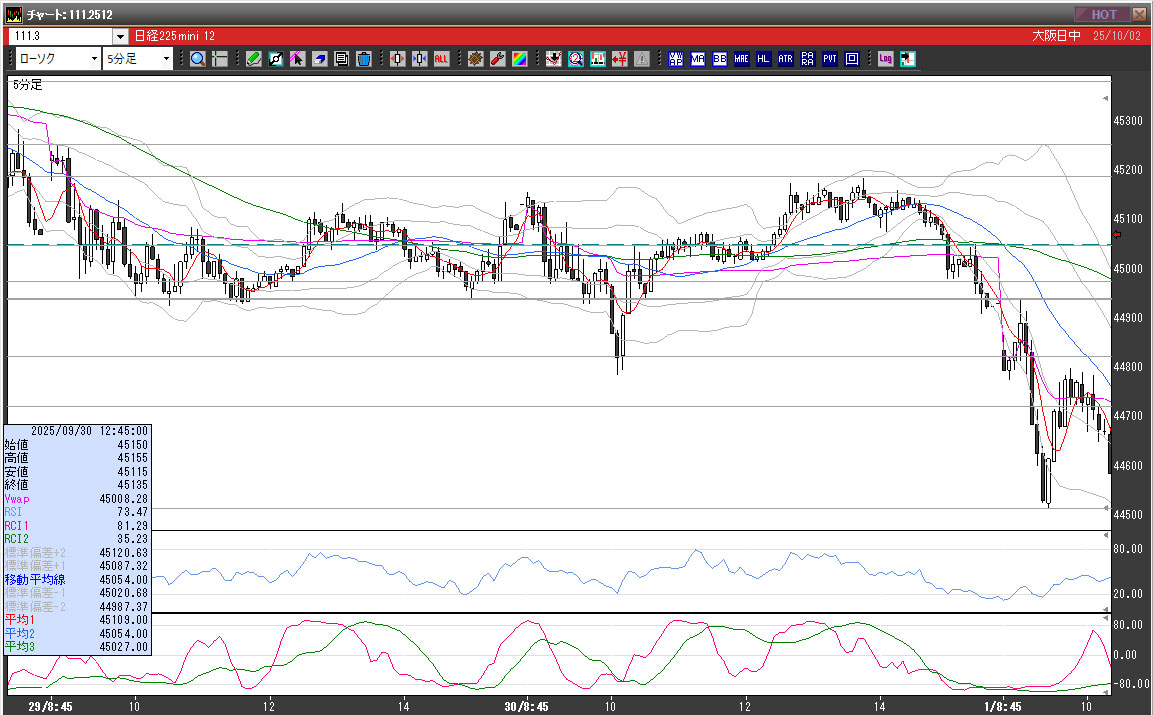Image resolution: width=1153 pixels, height=715 pixels.
Task: Toggle the Log scale button
Action: [x=885, y=59]
